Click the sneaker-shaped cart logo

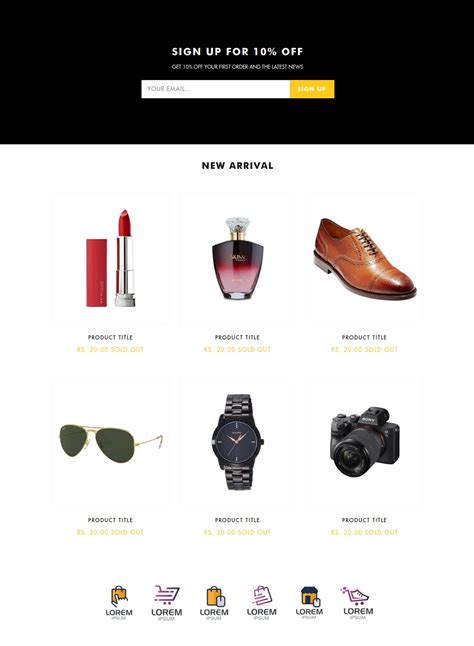(357, 603)
